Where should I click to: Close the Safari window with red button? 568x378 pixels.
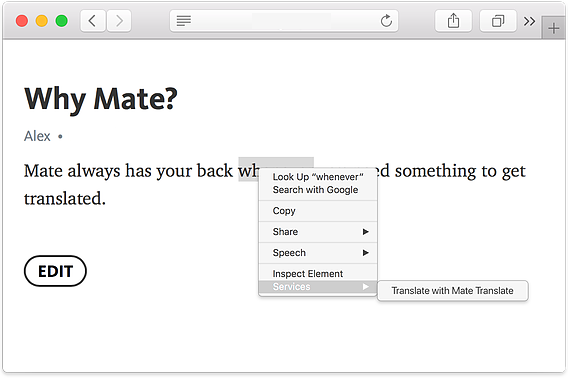click(x=22, y=21)
